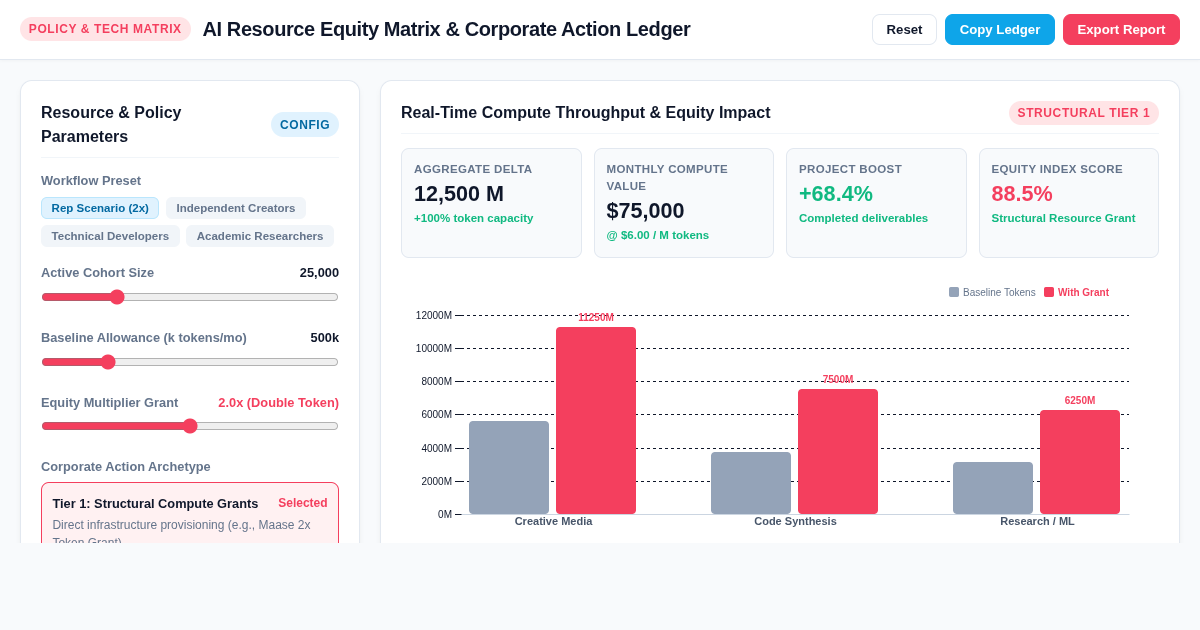Choose the Independent Creators preset
This screenshot has height=630, width=1200.
click(x=236, y=208)
